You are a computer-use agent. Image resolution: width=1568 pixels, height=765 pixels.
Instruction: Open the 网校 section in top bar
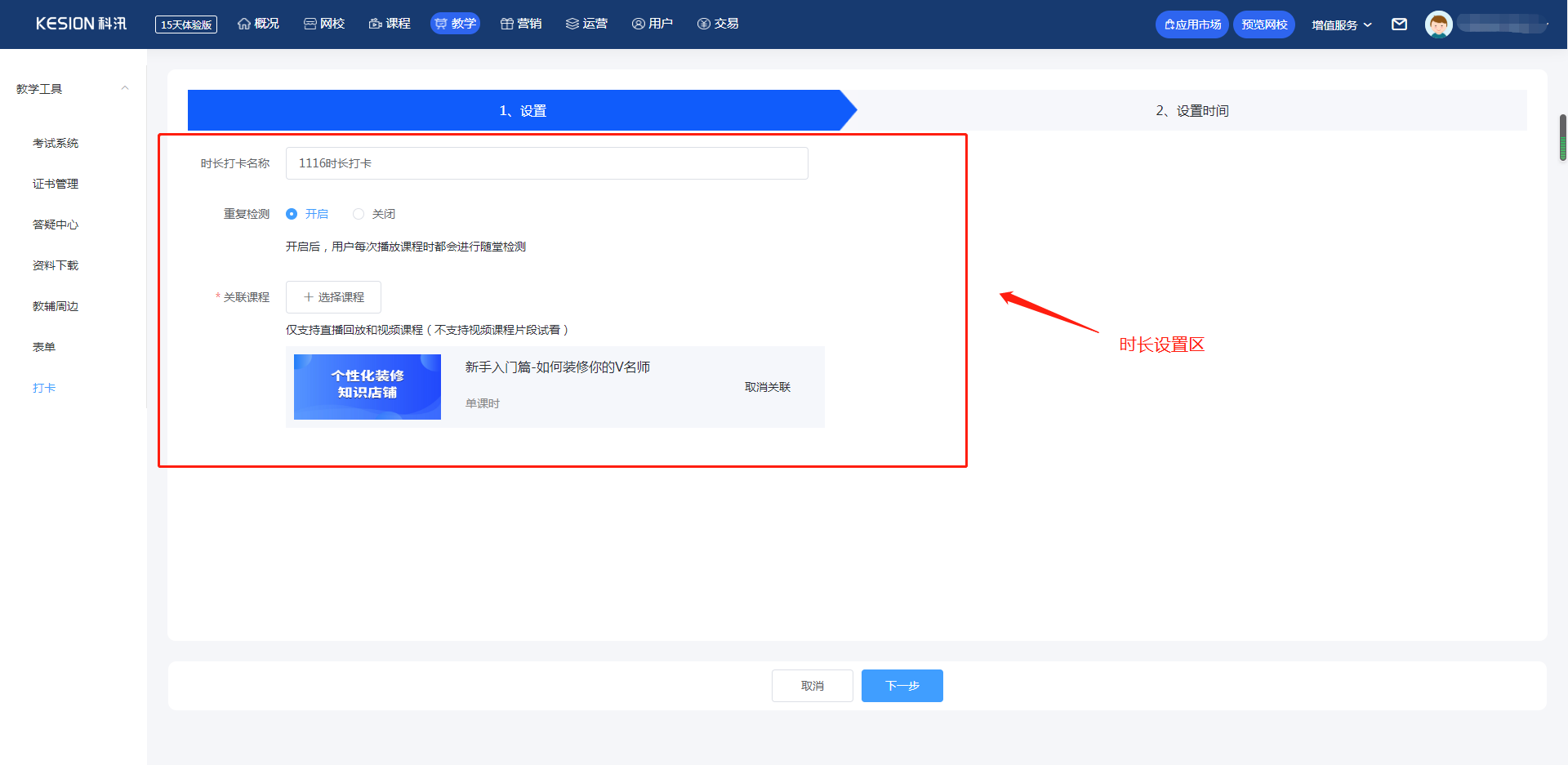pyautogui.click(x=324, y=24)
